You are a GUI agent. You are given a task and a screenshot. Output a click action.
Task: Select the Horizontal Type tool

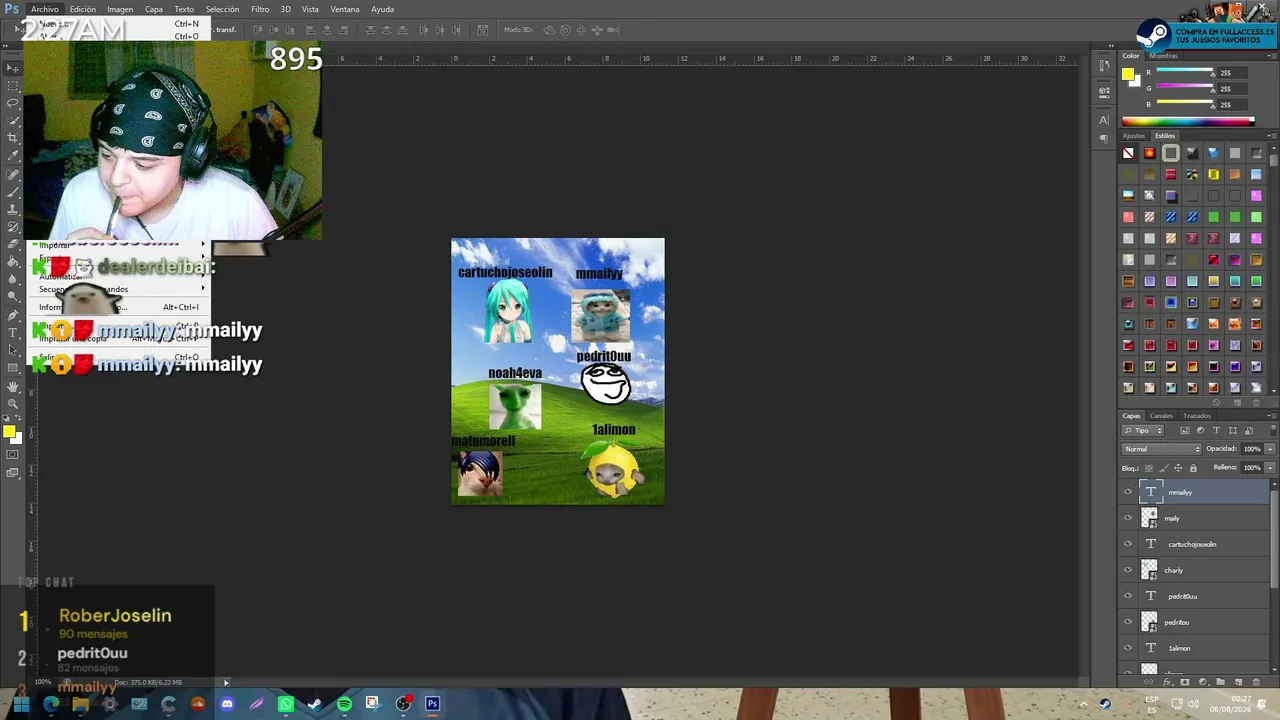[13, 332]
